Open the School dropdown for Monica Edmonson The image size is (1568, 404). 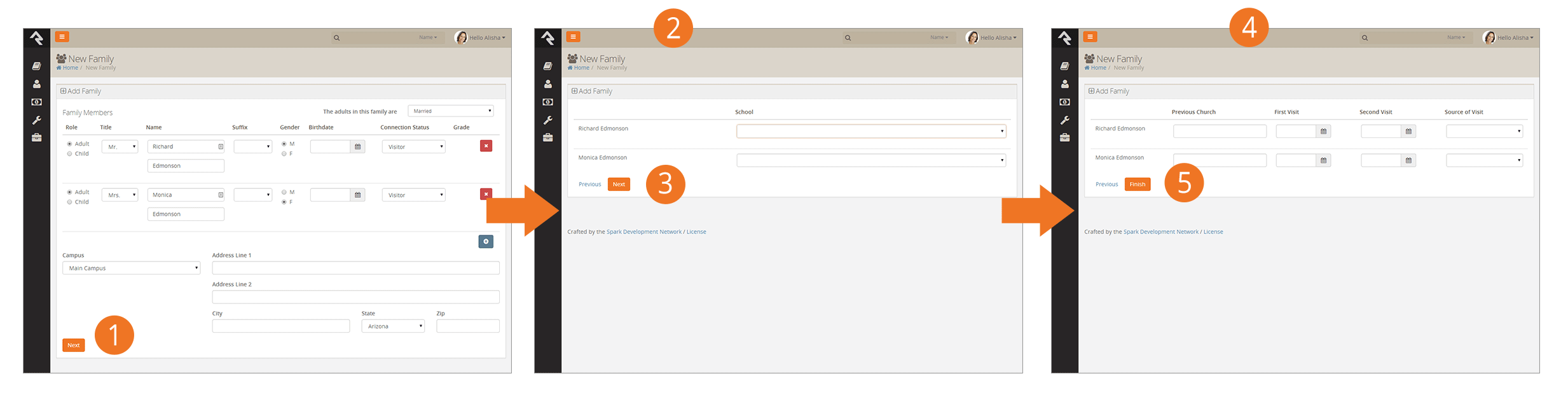872,161
